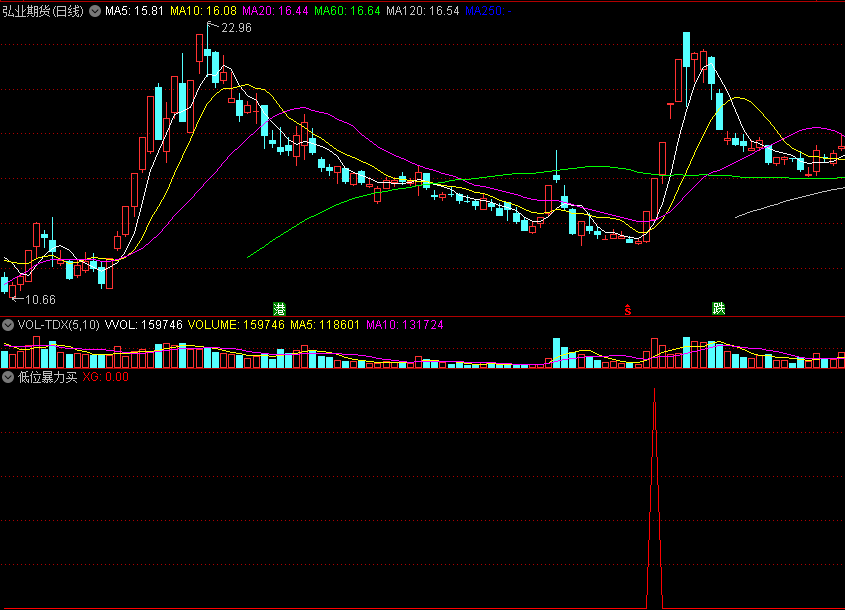Click the 10.66 low price label
The image size is (845, 610).
pyautogui.click(x=40, y=300)
